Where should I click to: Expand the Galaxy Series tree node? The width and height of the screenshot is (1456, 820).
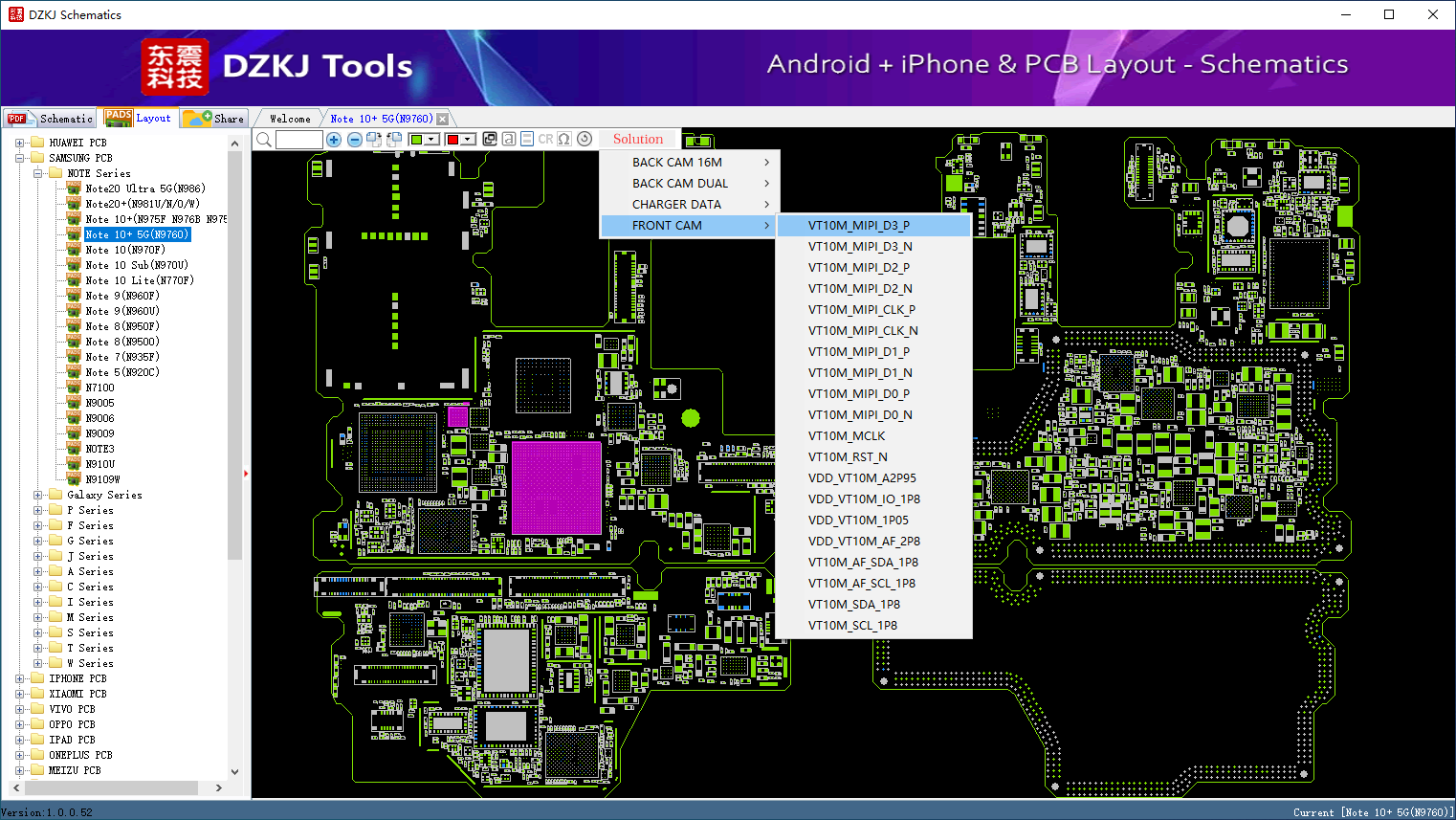point(38,495)
